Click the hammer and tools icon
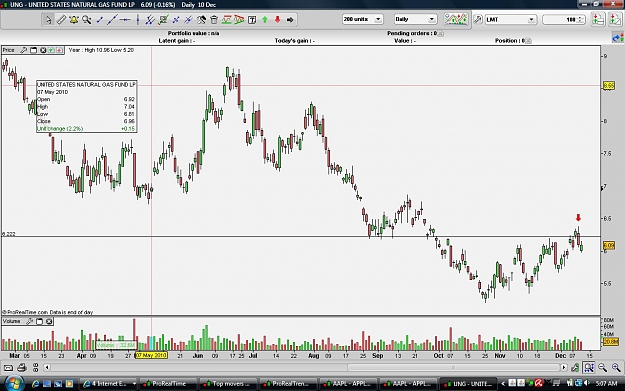The width and height of the screenshot is (625, 391). pyautogui.click(x=201, y=20)
